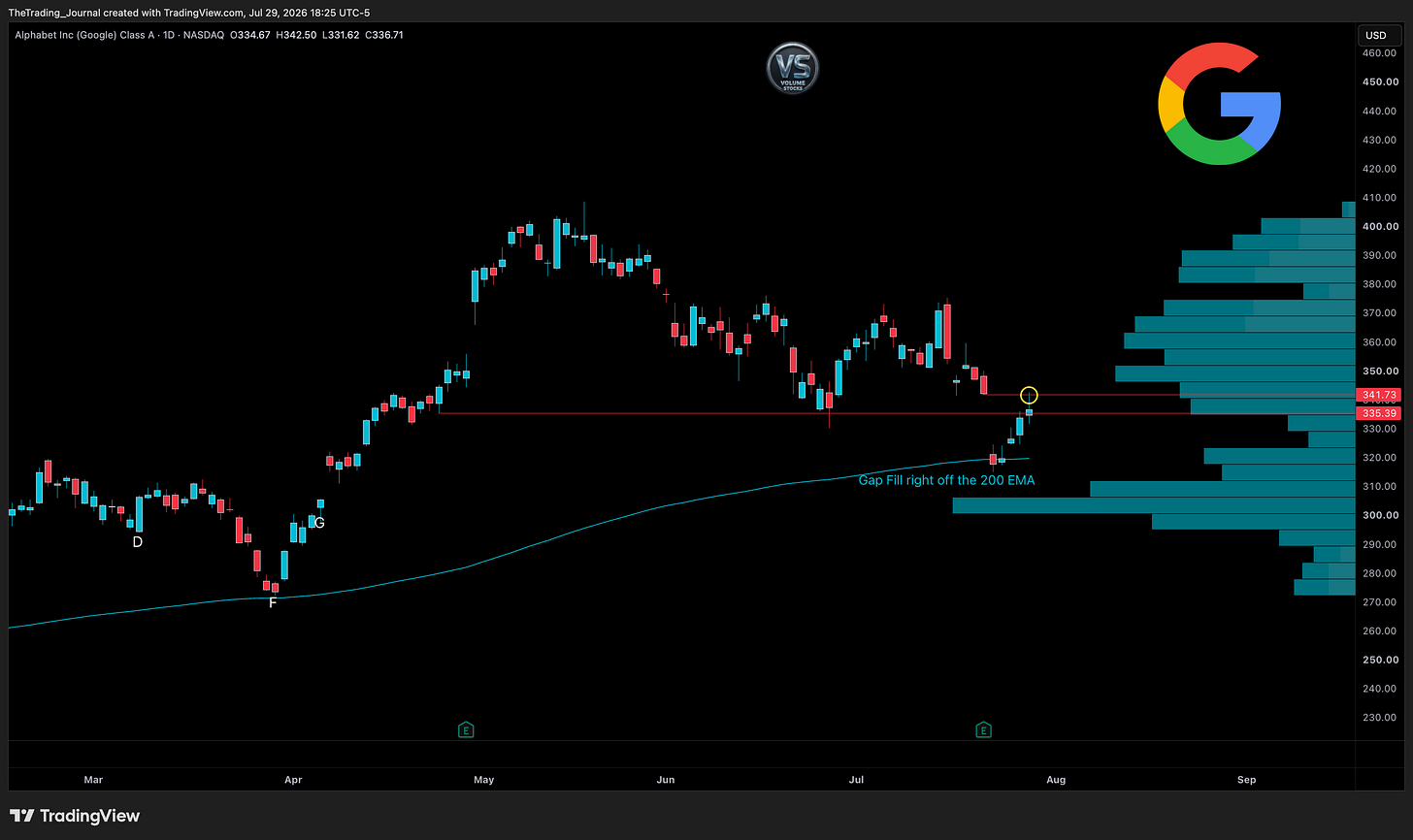Viewport: 1413px width, 840px height.
Task: Click the open value O334.67
Action: (251, 35)
